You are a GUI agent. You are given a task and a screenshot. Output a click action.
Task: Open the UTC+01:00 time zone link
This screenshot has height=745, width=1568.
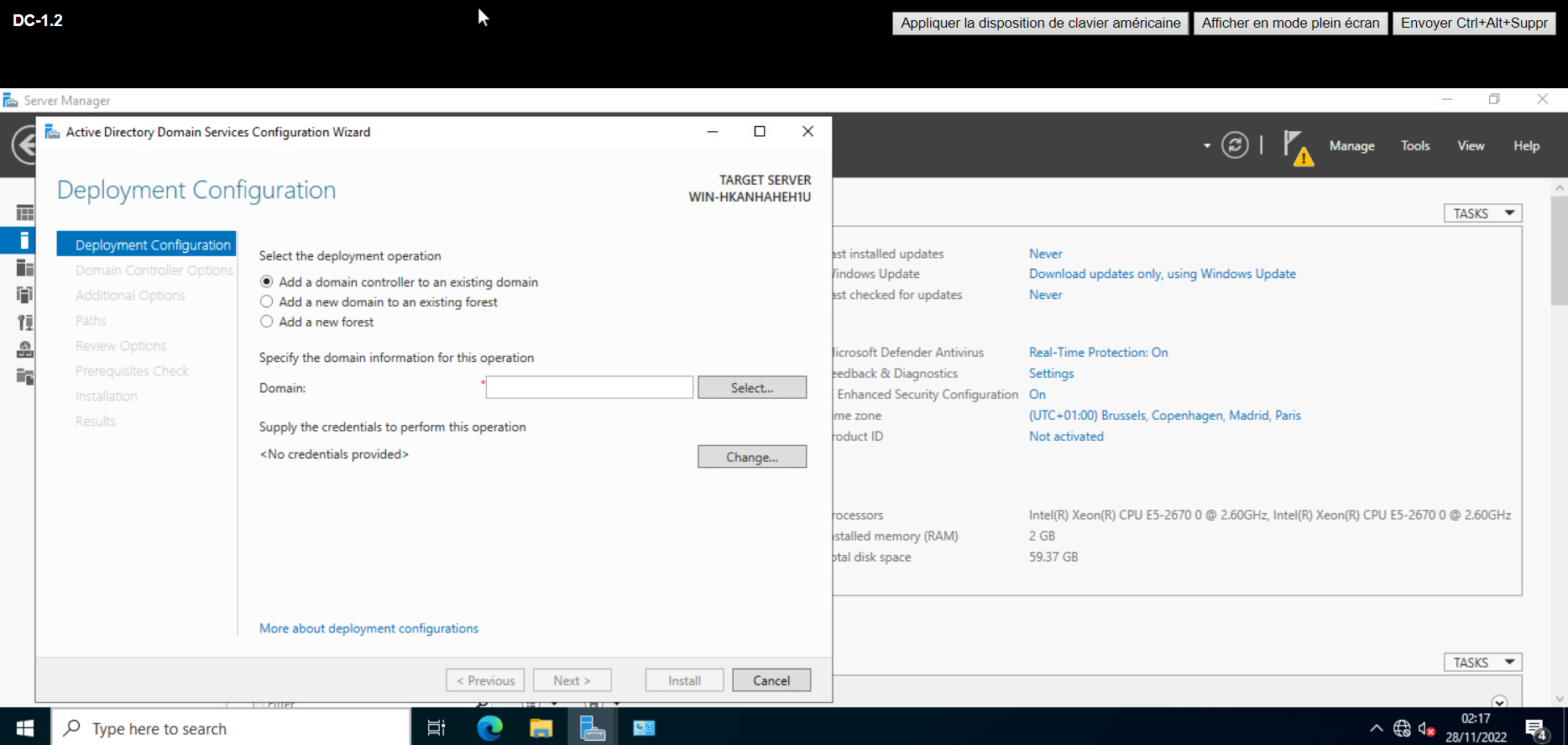click(1164, 415)
